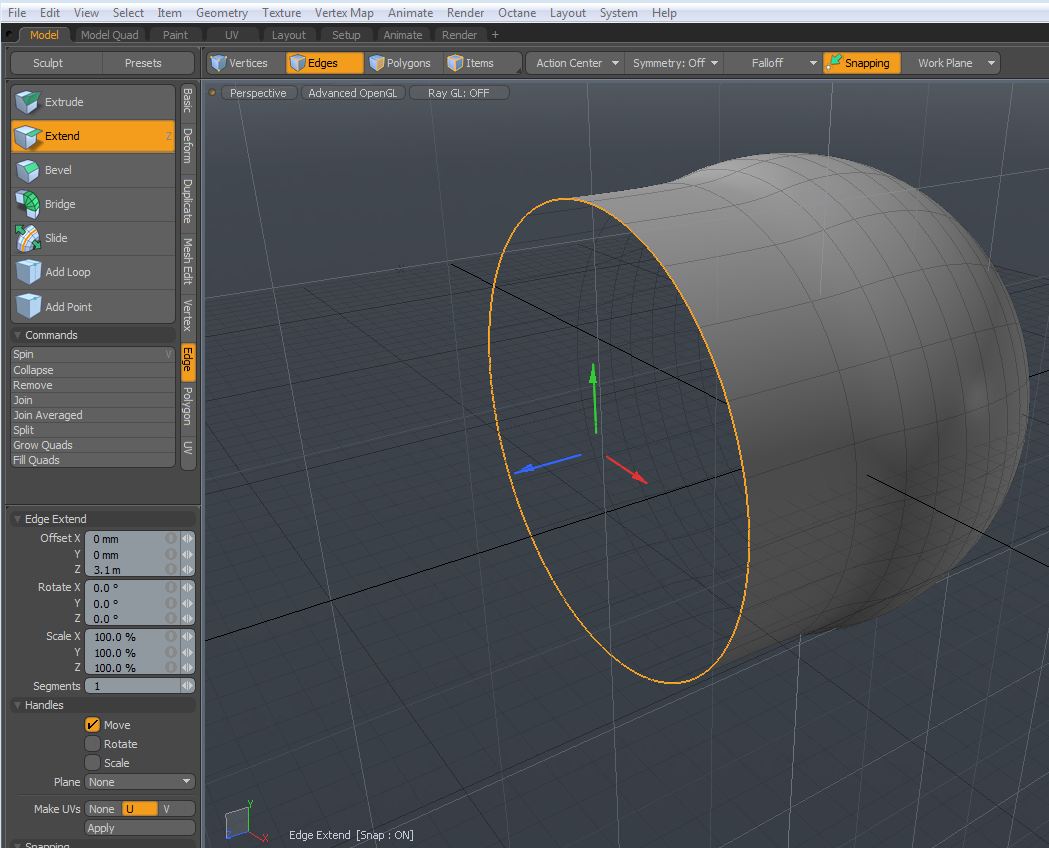The width and height of the screenshot is (1049, 848).
Task: Open the Action Center dropdown
Action: (576, 63)
